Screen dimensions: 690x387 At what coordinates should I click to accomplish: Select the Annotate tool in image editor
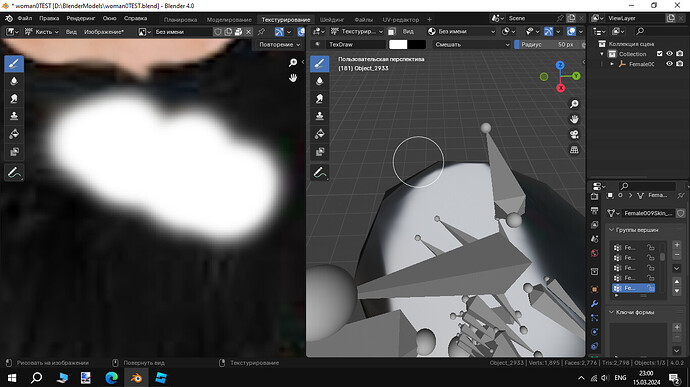coord(14,173)
